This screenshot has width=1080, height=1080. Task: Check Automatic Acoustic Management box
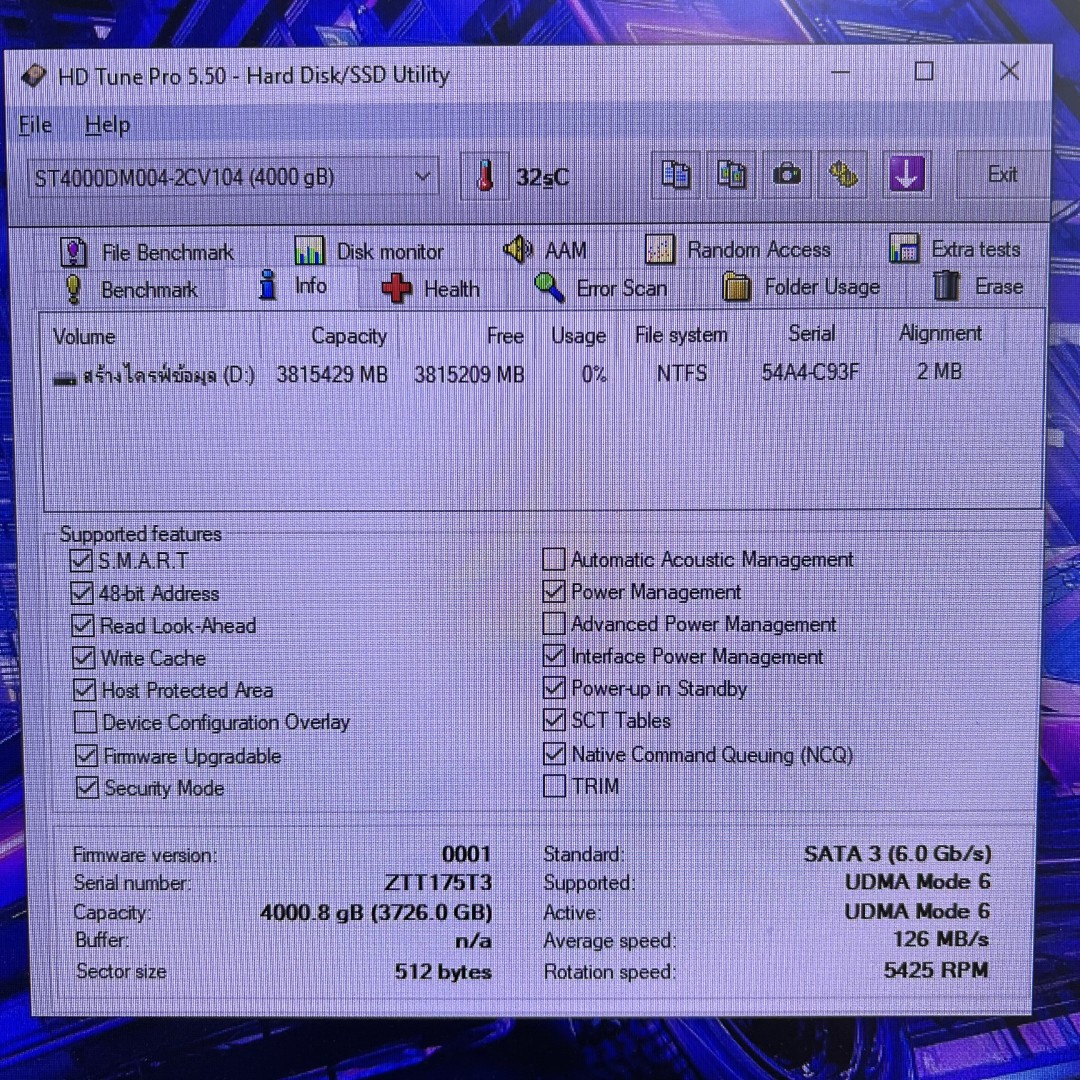554,559
